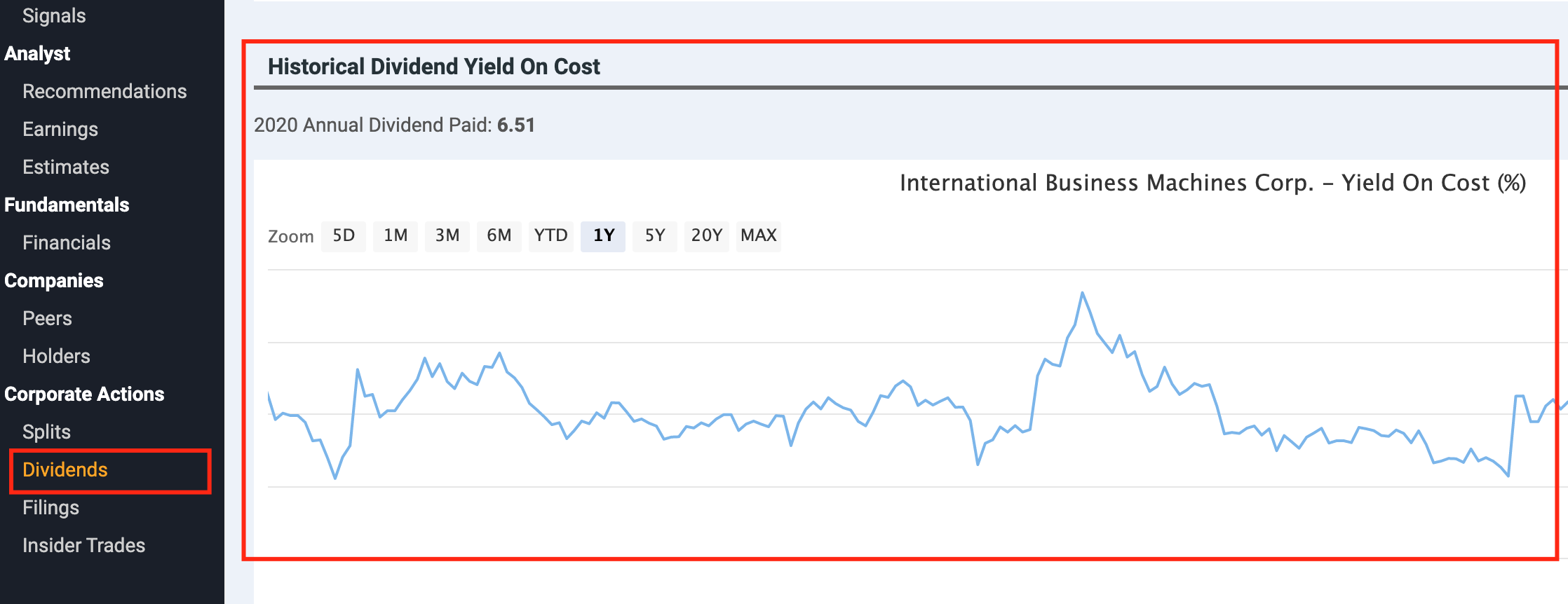This screenshot has height=604, width=1568.
Task: Open Signals in the sidebar
Action: [x=54, y=15]
